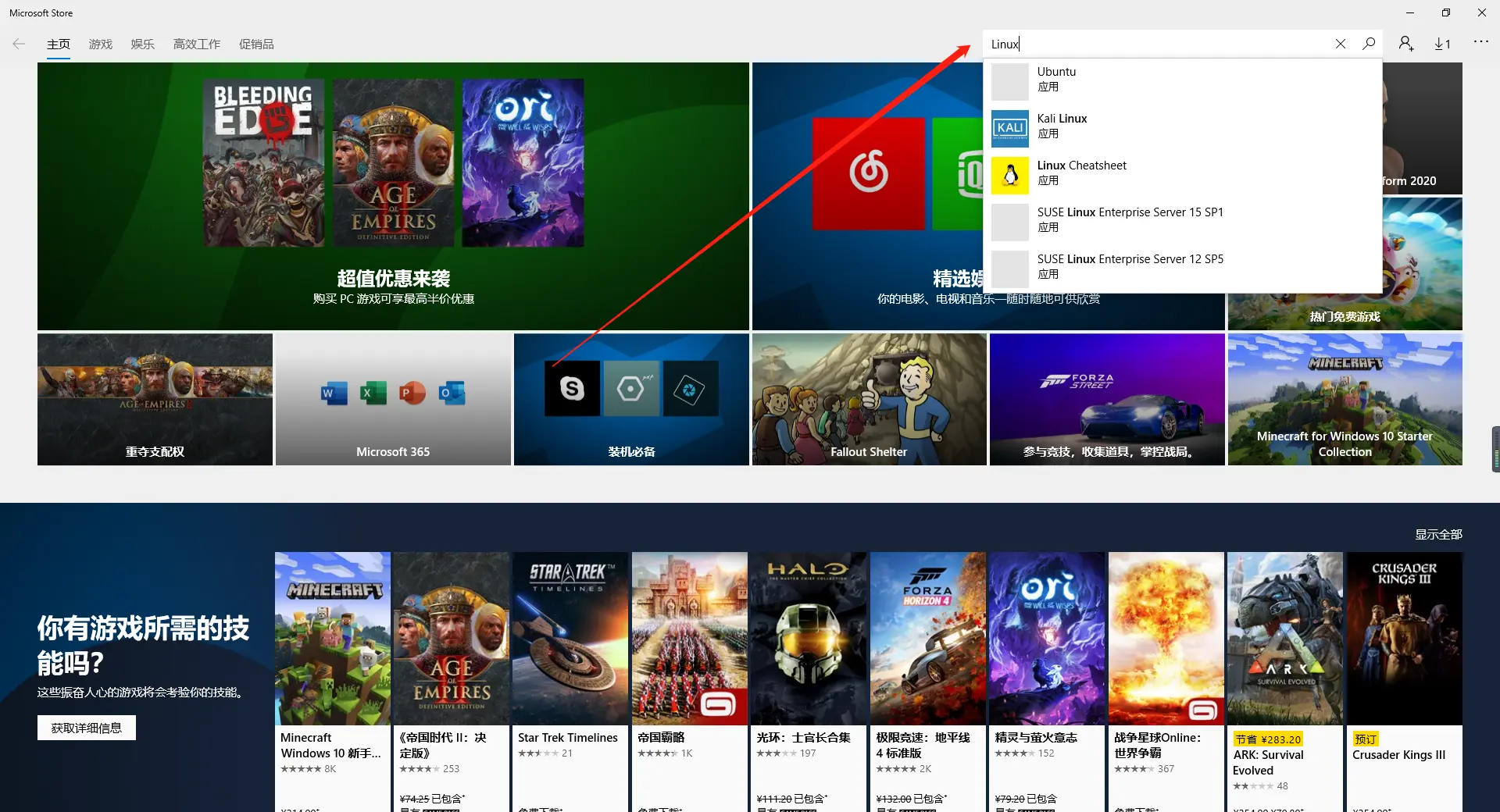Click the vertical scrollbar thumb
1500x812 pixels.
tap(1495, 449)
